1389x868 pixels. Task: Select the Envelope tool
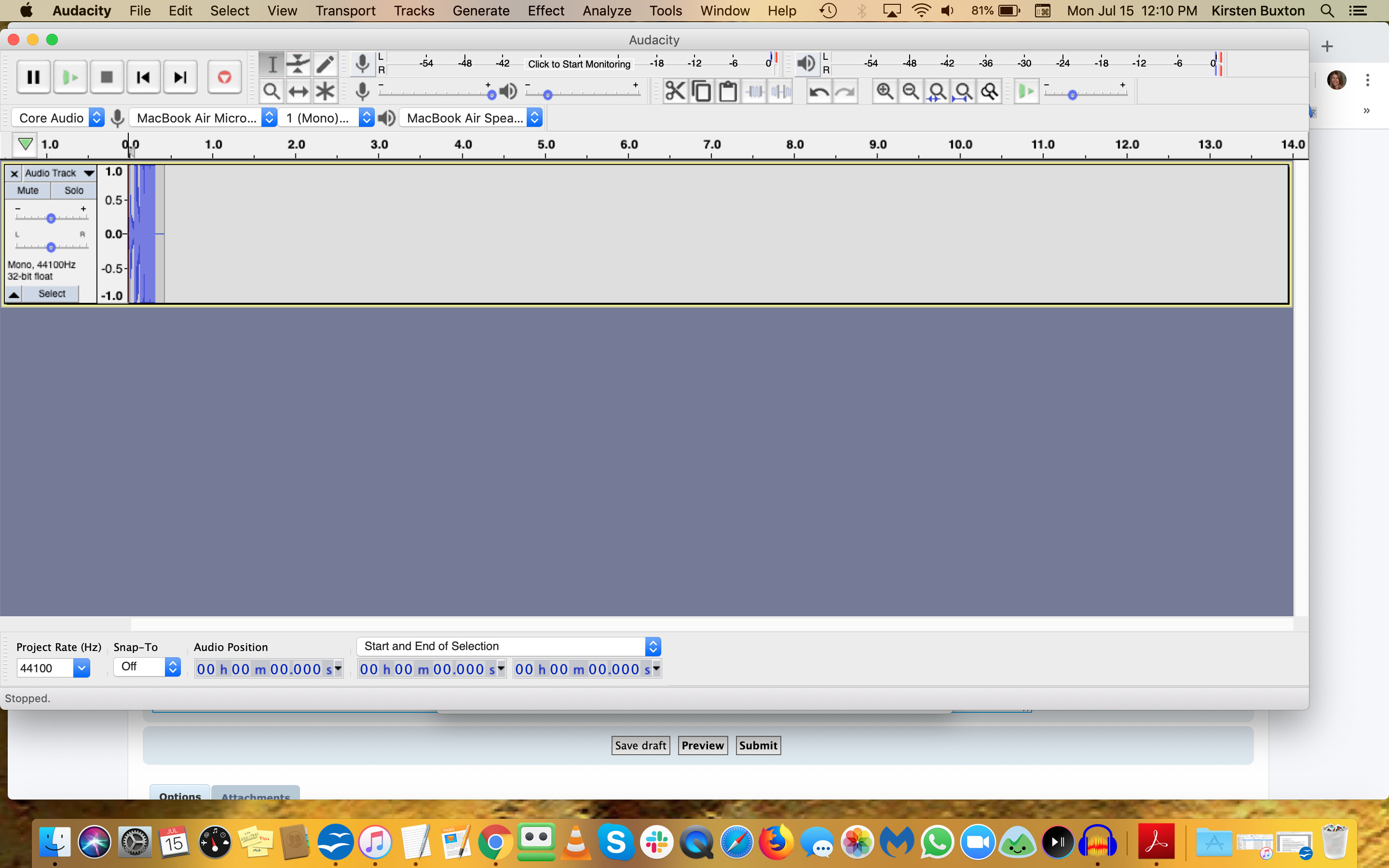tap(299, 64)
